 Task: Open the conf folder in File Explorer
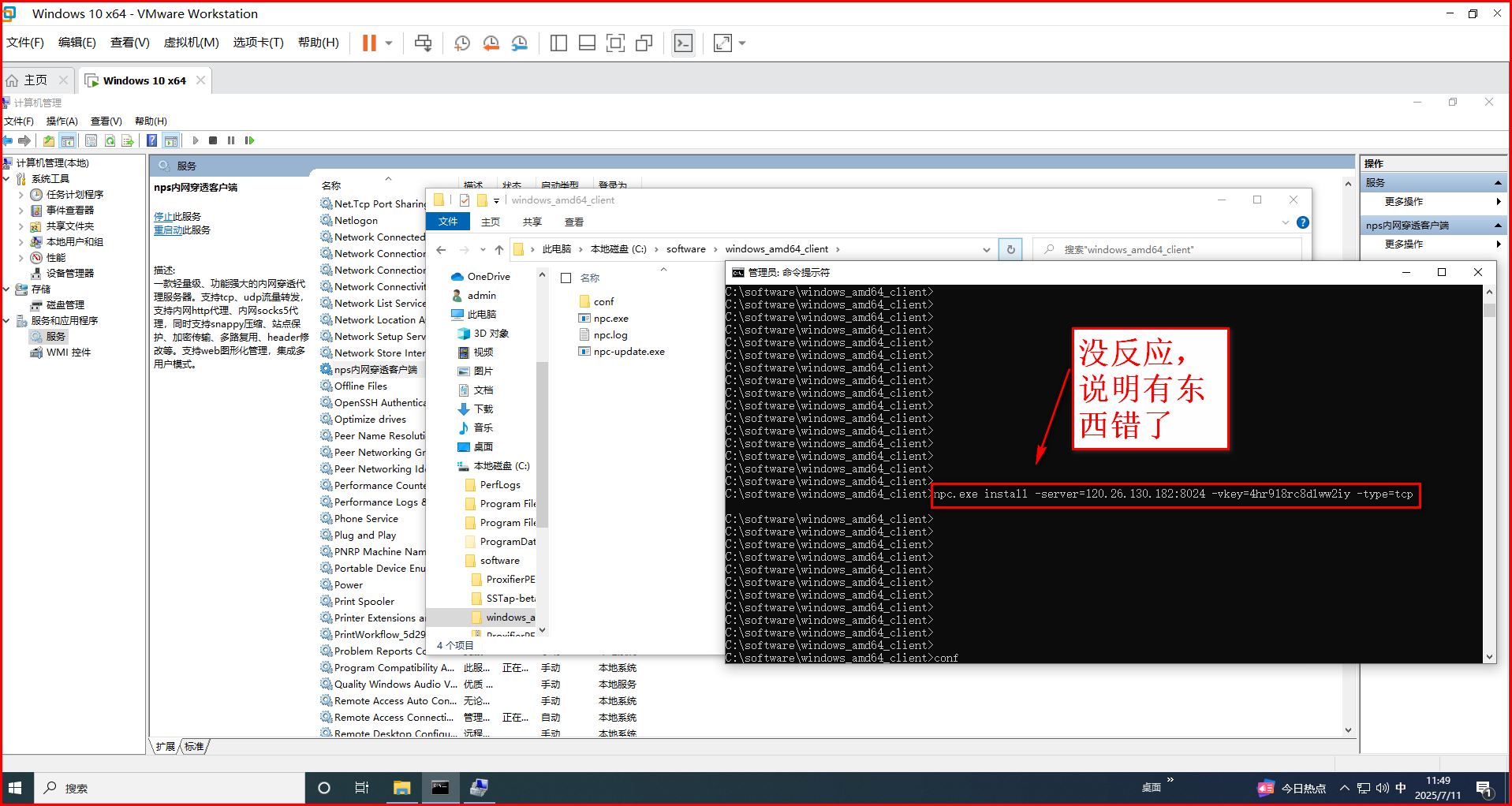pyautogui.click(x=603, y=302)
